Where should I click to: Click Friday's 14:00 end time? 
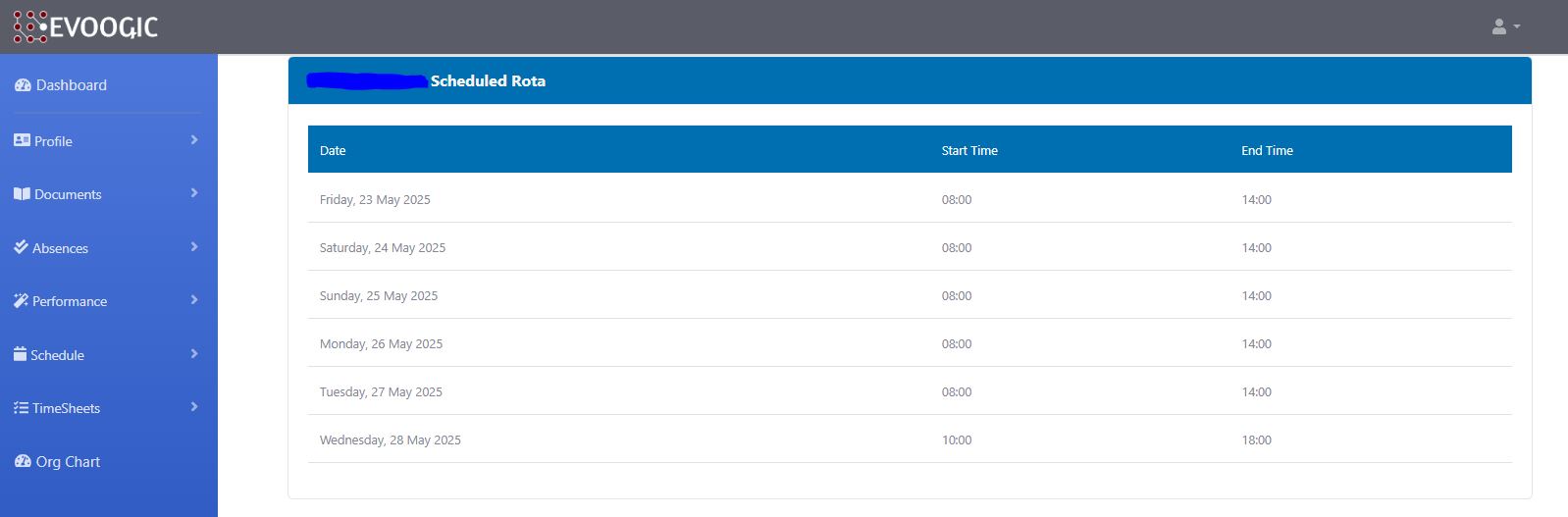1256,199
